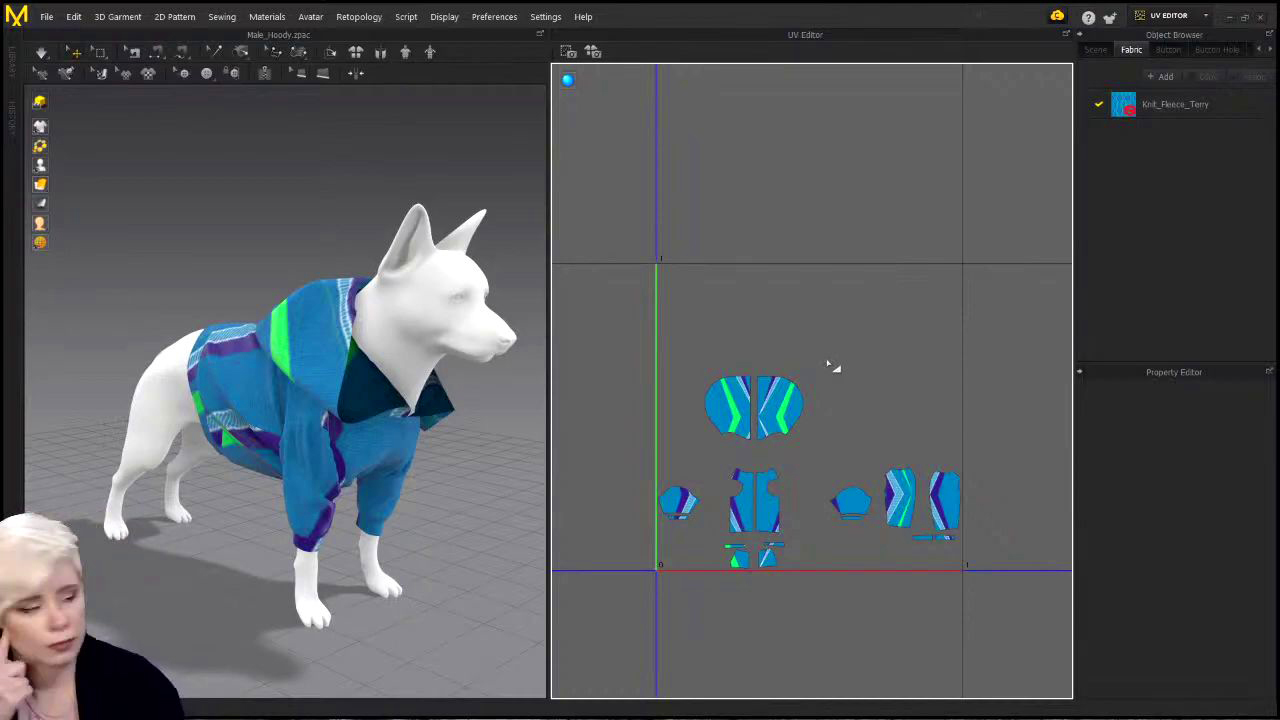Collapse the Object Browser panel arrow
Viewport: 1280px width, 720px height.
(x=1079, y=35)
